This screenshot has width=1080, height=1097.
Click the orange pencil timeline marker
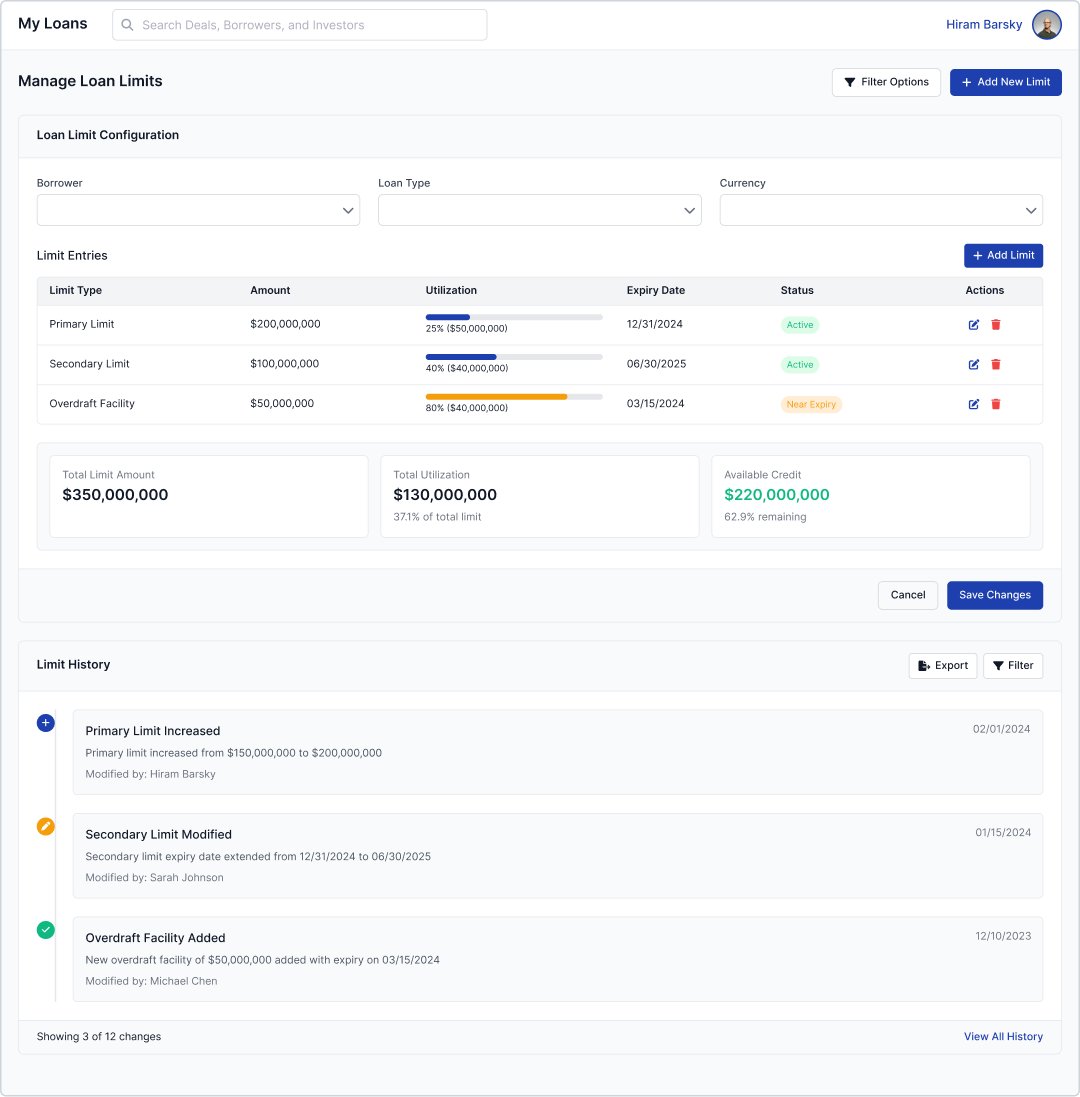pyautogui.click(x=45, y=826)
